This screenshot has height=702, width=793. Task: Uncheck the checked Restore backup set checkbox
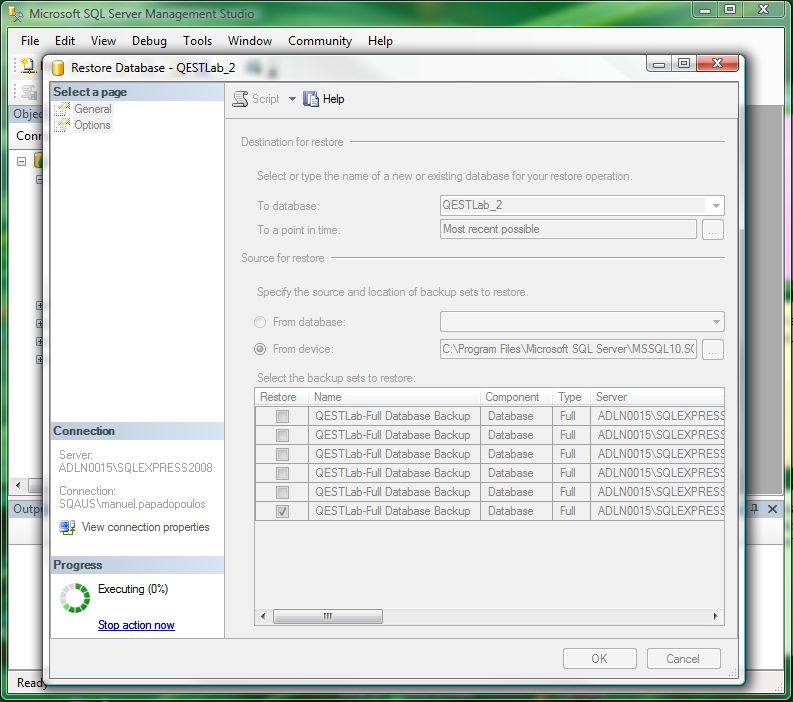click(x=282, y=511)
